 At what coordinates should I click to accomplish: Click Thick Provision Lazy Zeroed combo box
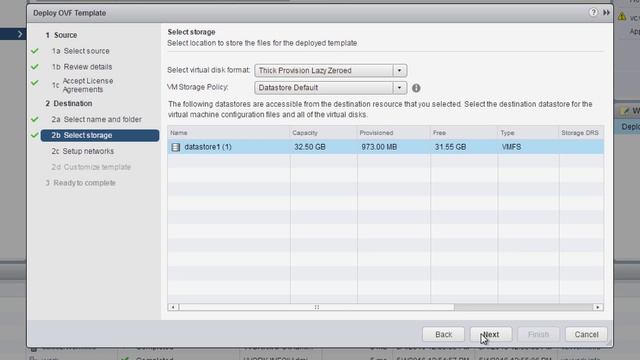(x=331, y=71)
